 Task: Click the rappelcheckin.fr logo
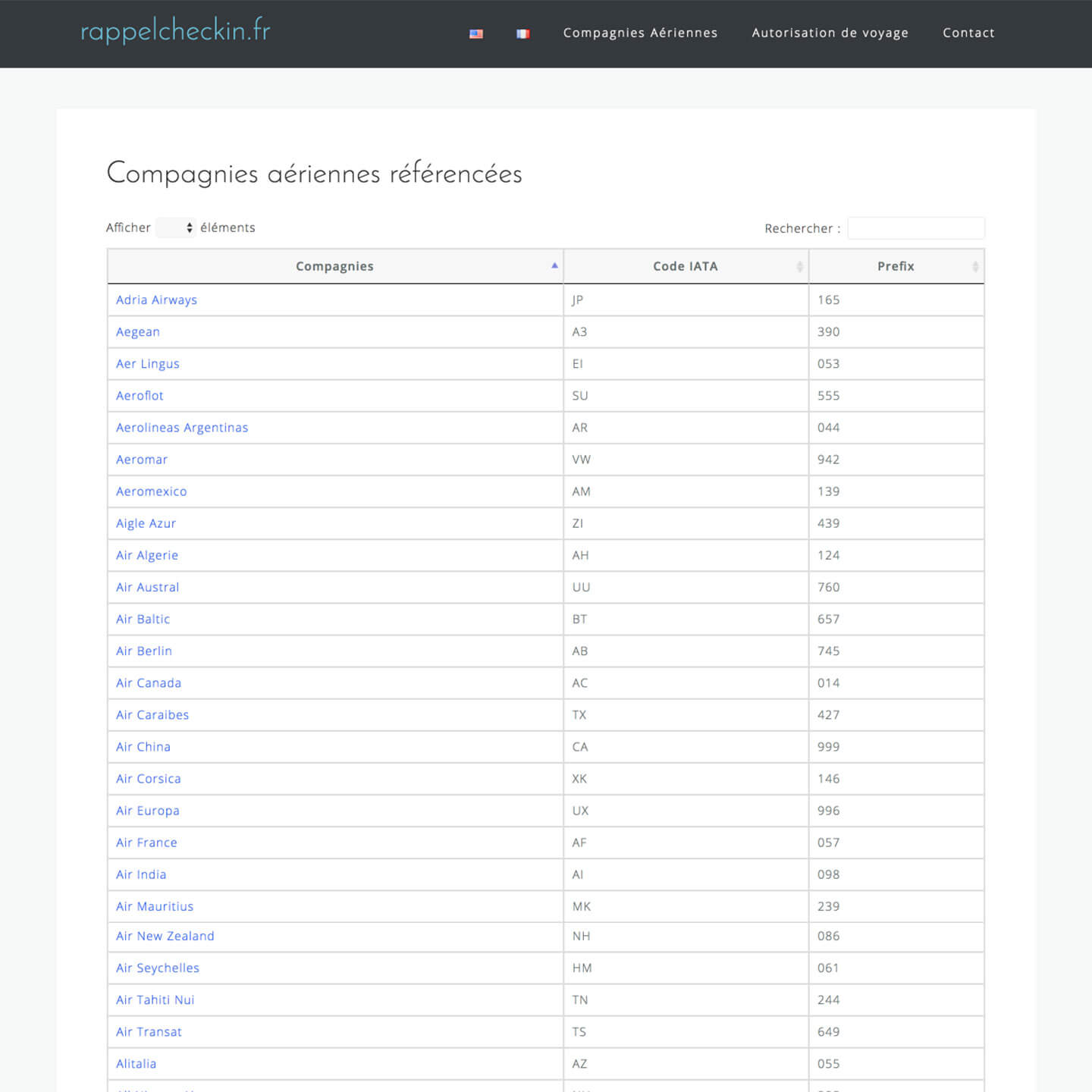176,31
